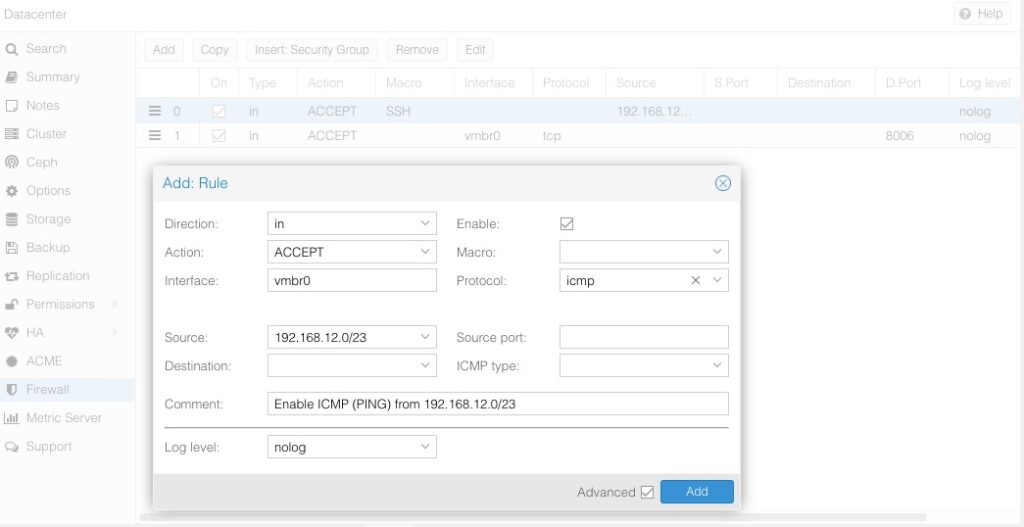The height and width of the screenshot is (527, 1024).
Task: Click the Summary book icon
Action: (11, 77)
